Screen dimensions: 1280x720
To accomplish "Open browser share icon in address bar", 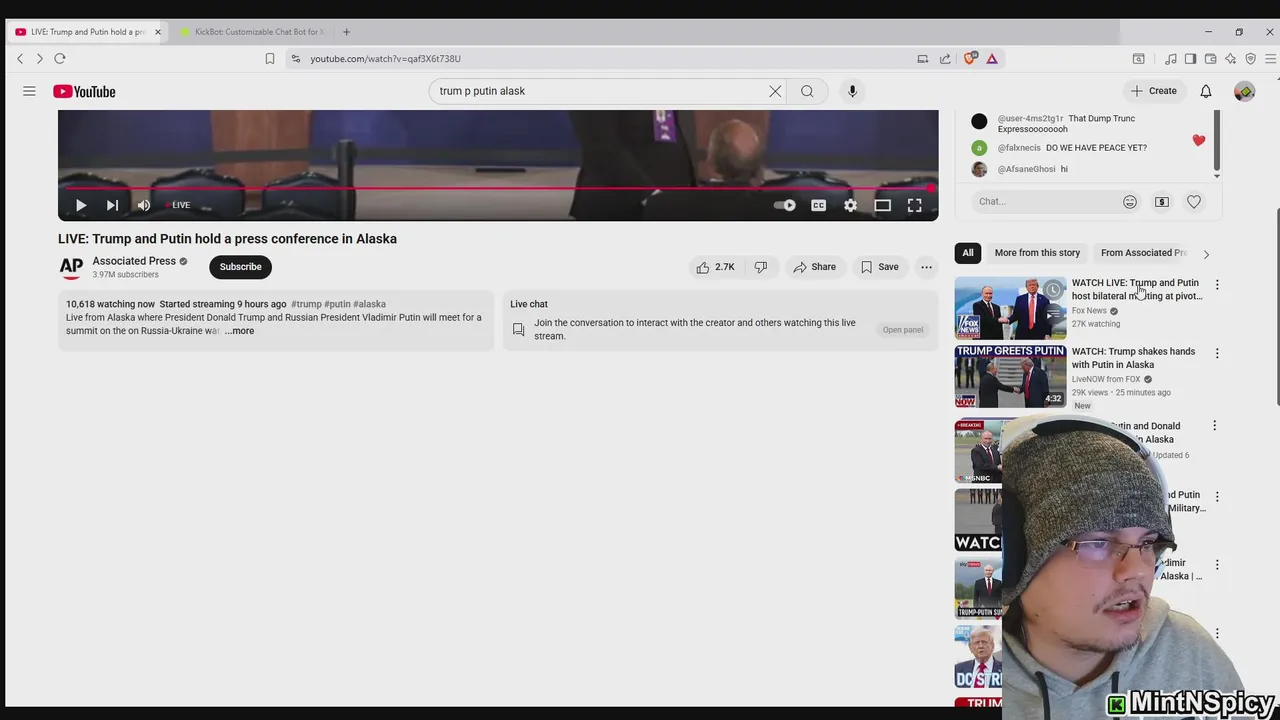I will (945, 59).
